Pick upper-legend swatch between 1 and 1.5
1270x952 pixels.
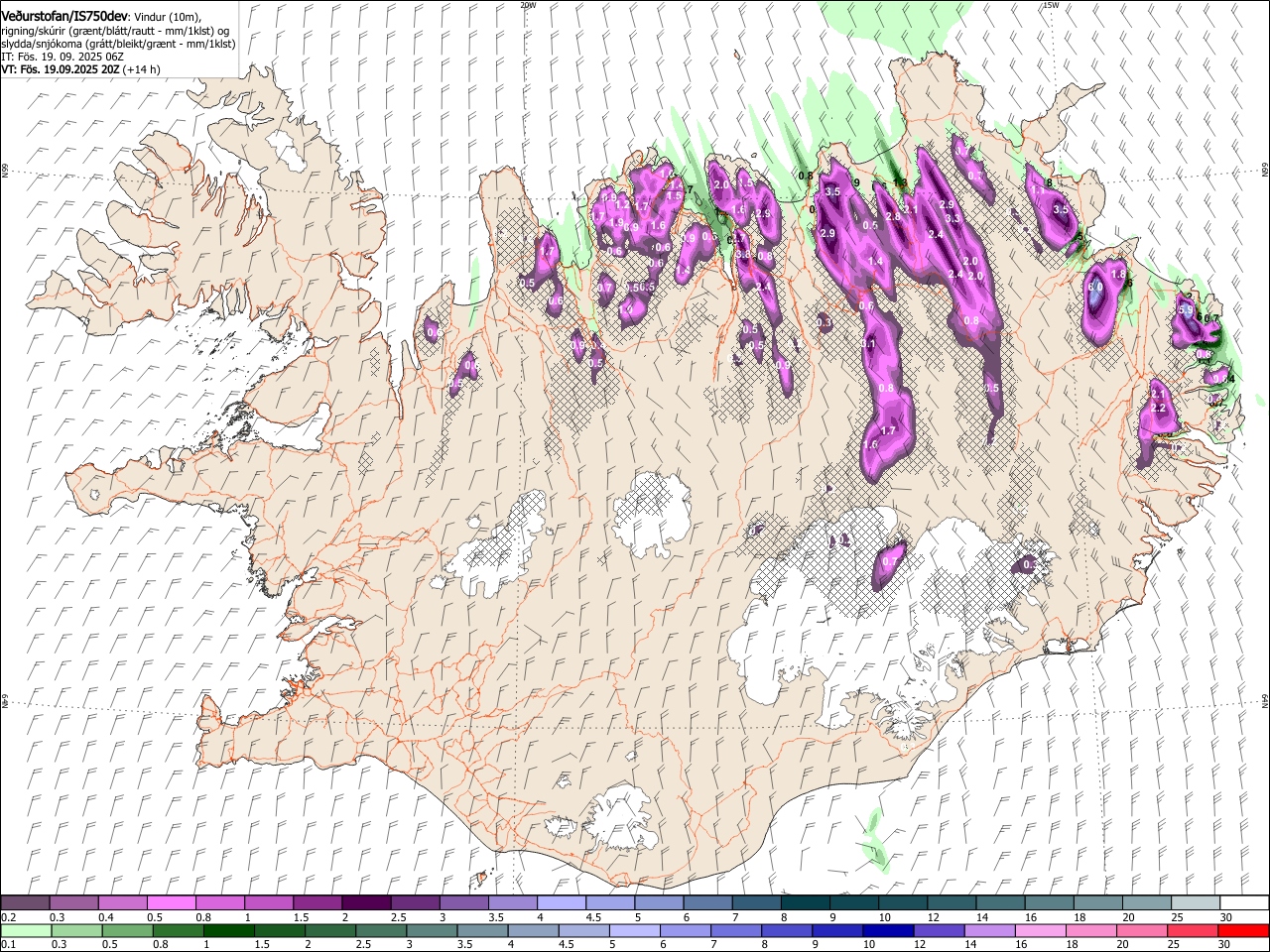point(268,902)
